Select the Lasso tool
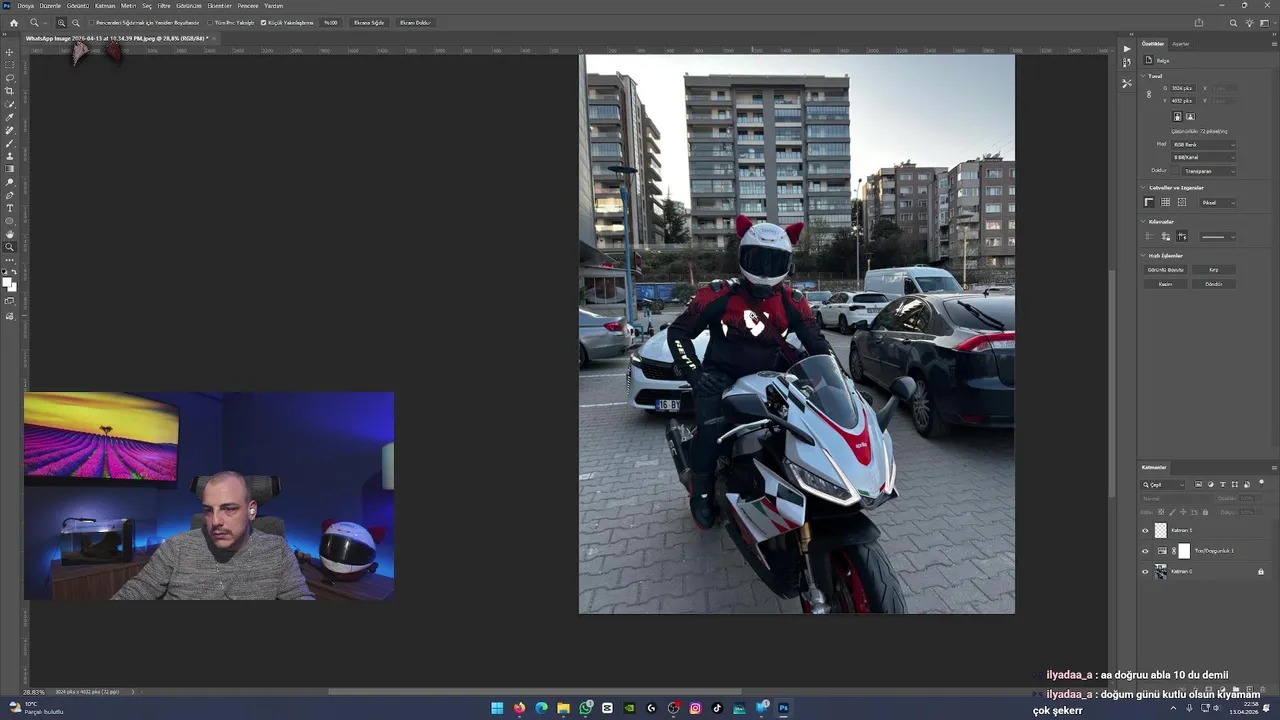This screenshot has width=1280, height=720. 10,78
